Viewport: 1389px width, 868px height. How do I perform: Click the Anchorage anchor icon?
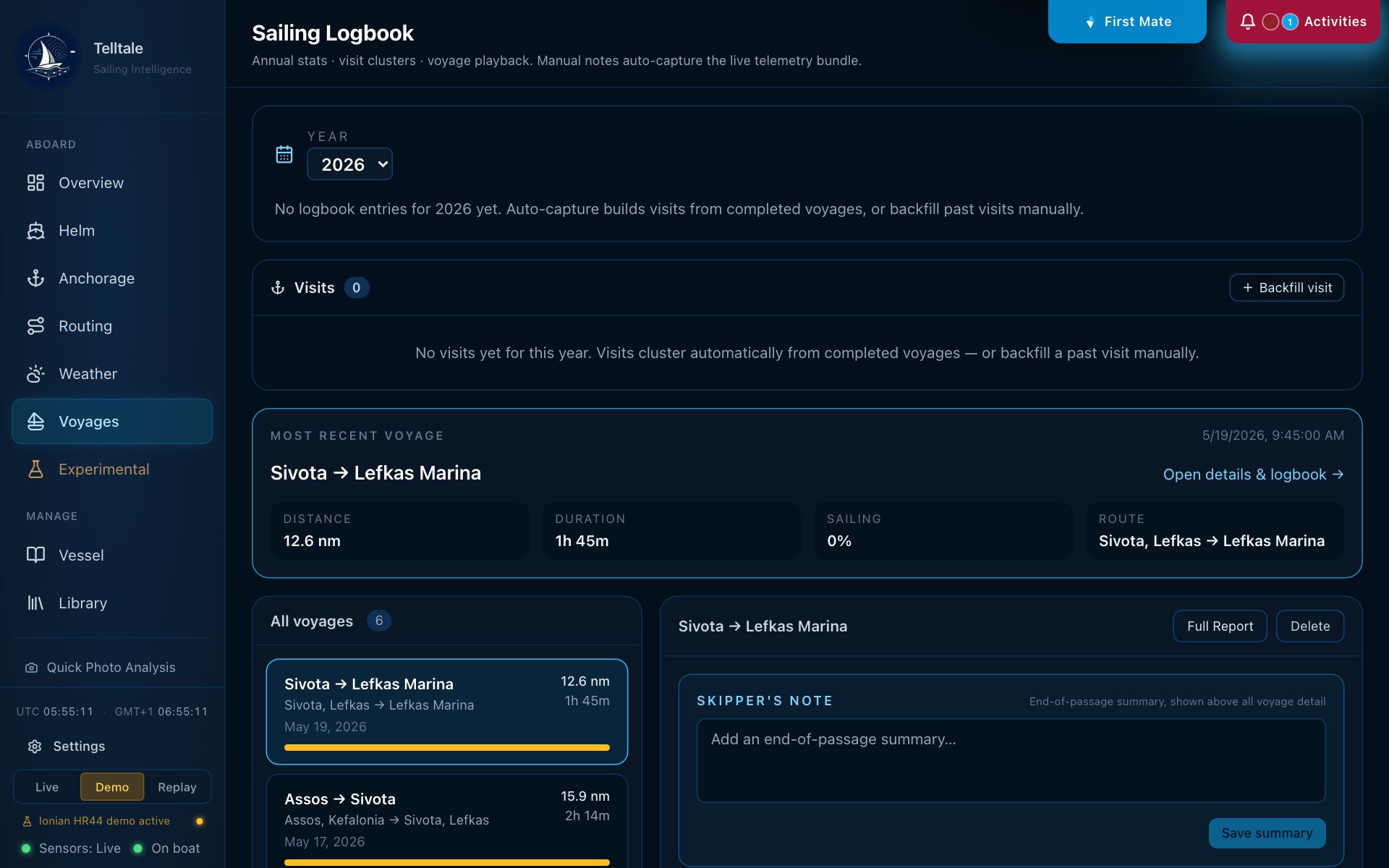[35, 278]
